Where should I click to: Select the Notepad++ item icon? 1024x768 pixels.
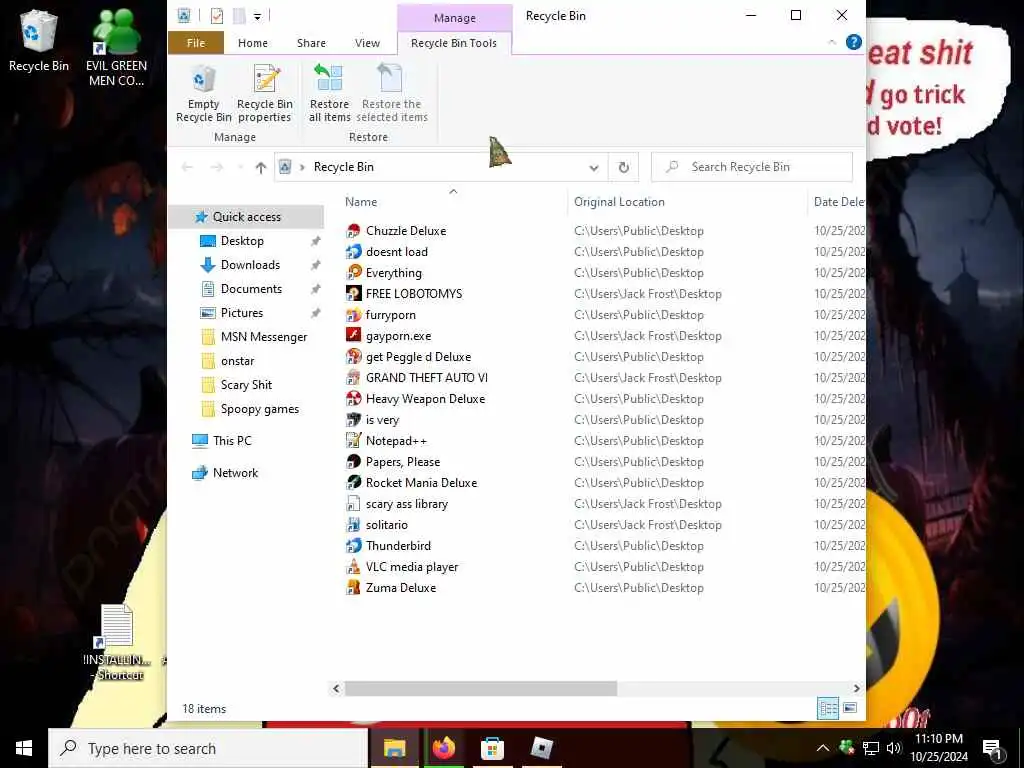[x=353, y=441]
